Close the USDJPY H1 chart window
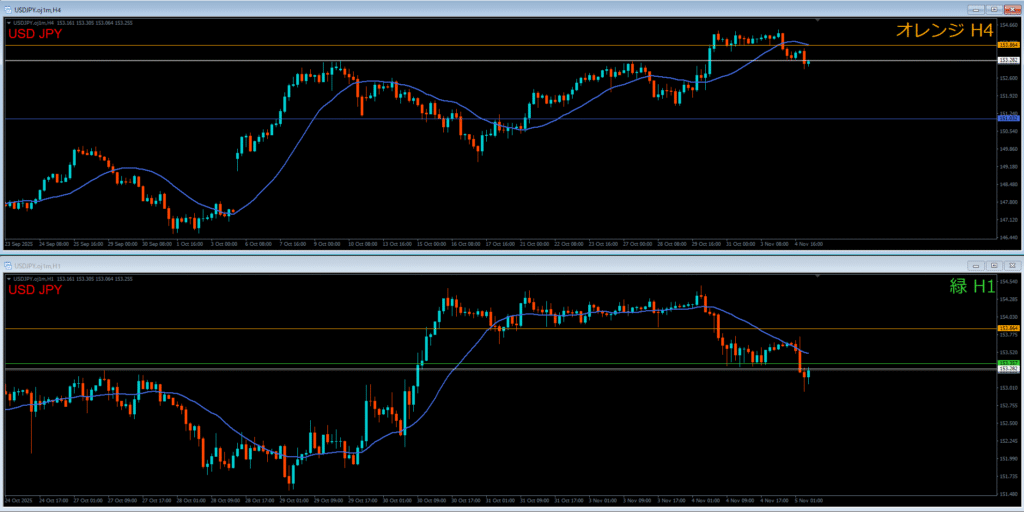The width and height of the screenshot is (1024, 512). tap(1012, 265)
